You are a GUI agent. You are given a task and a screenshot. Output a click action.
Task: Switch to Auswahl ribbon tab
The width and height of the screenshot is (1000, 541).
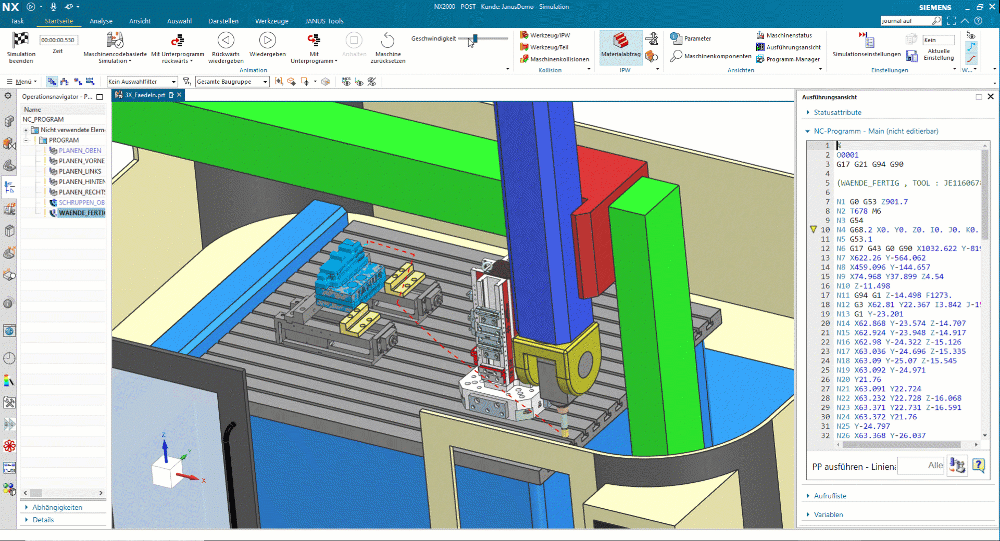click(180, 21)
